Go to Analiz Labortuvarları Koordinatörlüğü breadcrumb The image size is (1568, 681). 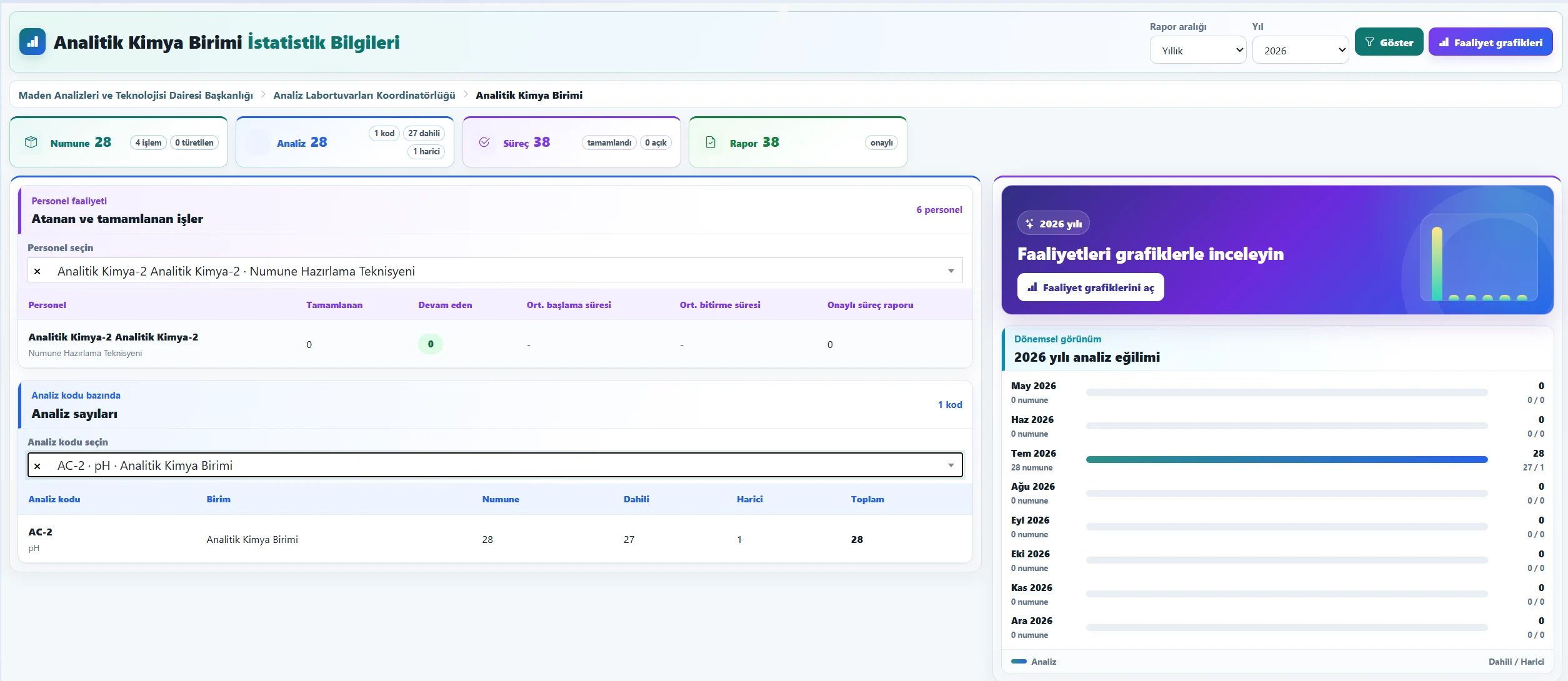364,95
